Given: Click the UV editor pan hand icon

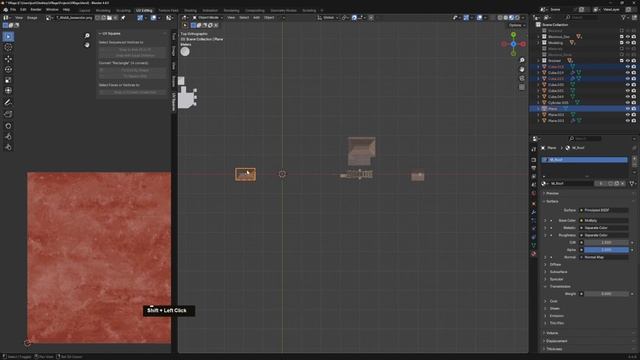Looking at the screenshot, I should point(87,45).
